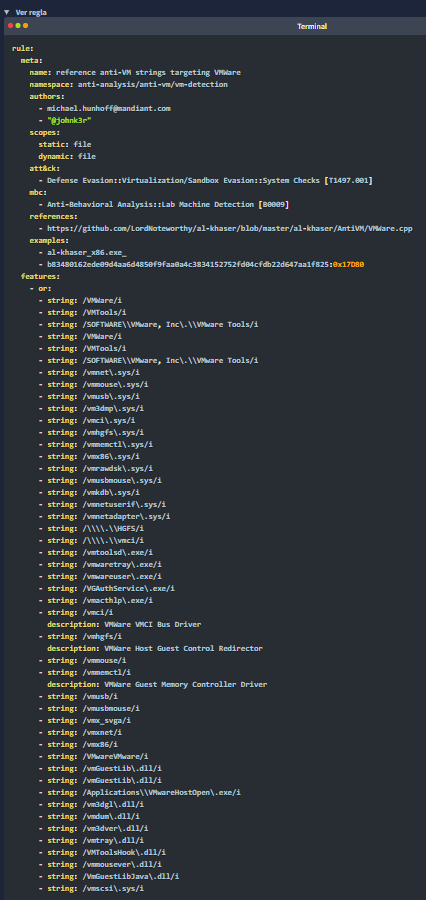Select the vmhgfs\.sys string line
The height and width of the screenshot is (900, 426).
(x=91, y=432)
